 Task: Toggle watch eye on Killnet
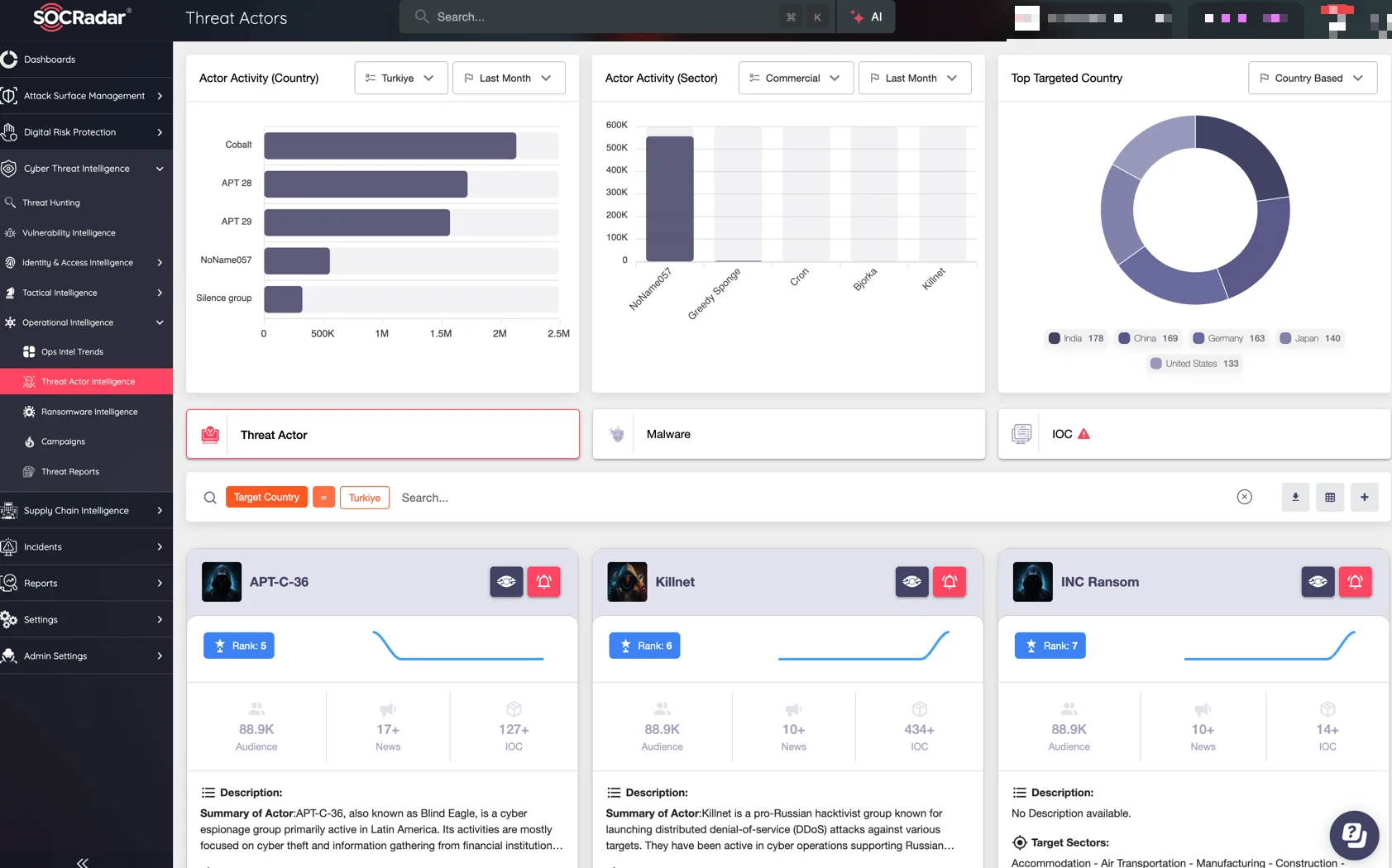point(911,582)
